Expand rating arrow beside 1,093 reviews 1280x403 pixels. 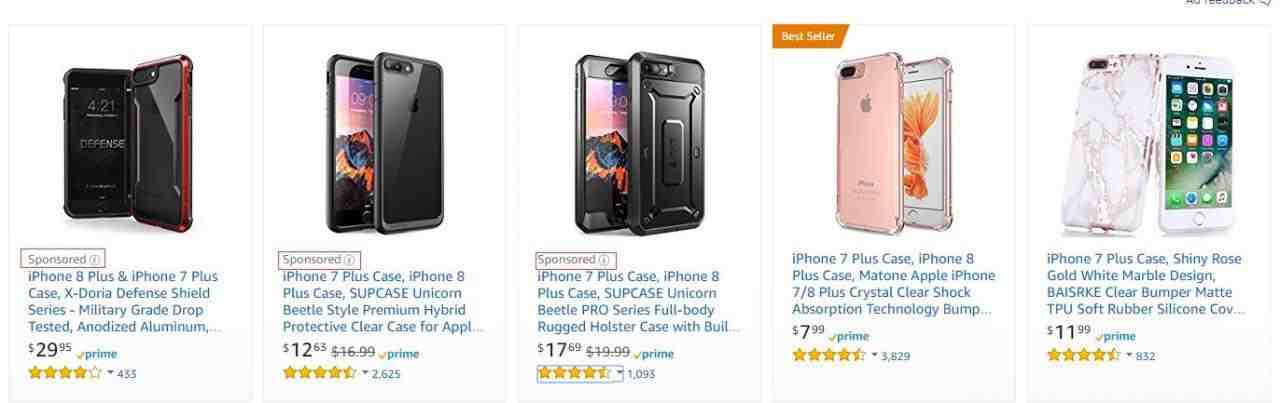(x=619, y=373)
